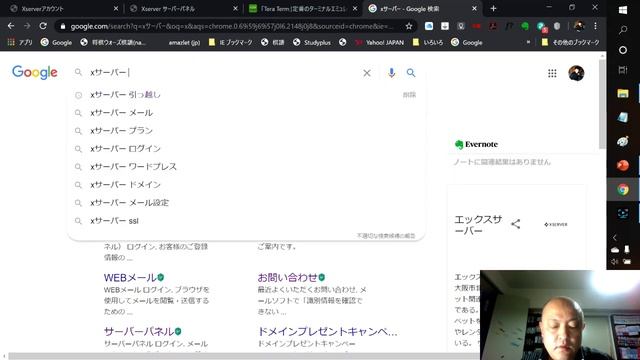The height and width of the screenshot is (360, 640).
Task: Click the Evernote panel heading
Action: 476,144
